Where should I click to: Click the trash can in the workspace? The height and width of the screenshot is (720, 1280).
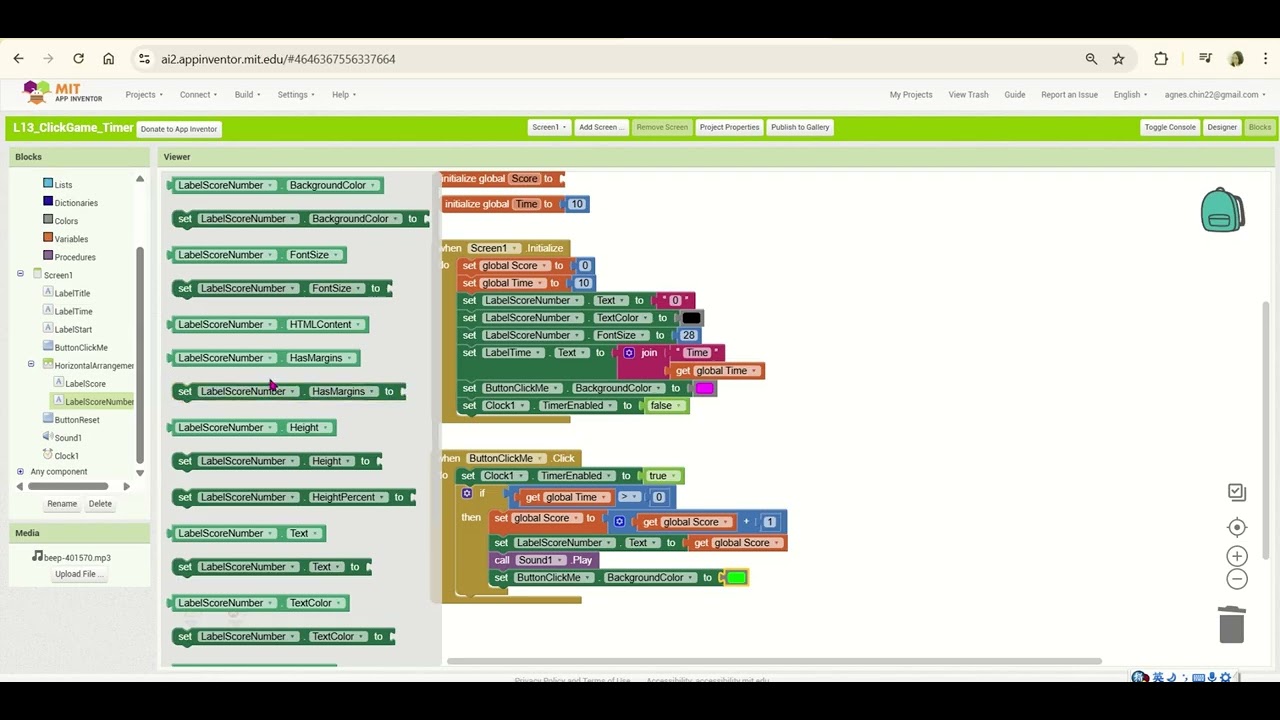[x=1232, y=624]
